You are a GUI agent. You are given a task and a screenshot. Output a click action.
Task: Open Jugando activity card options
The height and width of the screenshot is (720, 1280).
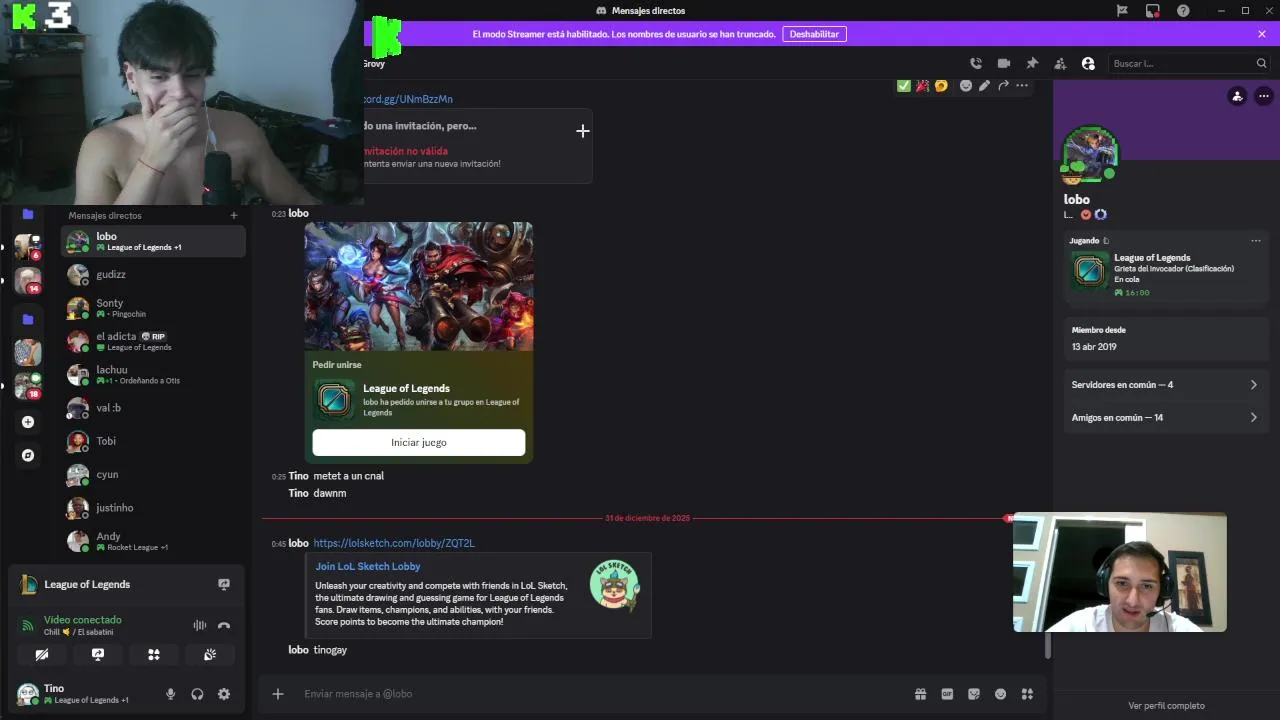pos(1256,240)
